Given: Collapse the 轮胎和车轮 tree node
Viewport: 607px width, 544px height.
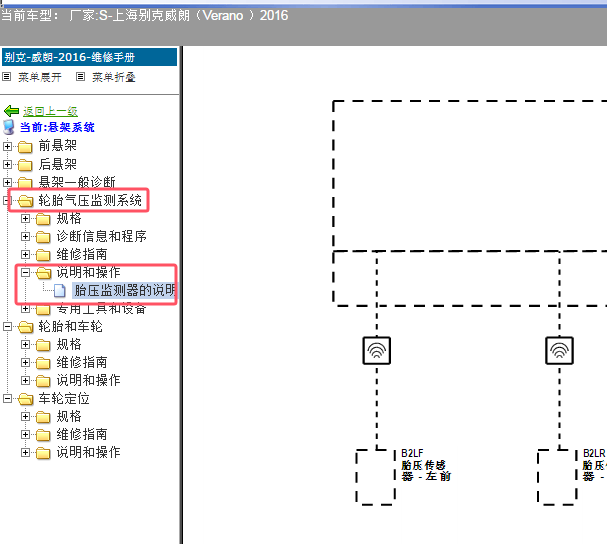Looking at the screenshot, I should pyautogui.click(x=8, y=327).
